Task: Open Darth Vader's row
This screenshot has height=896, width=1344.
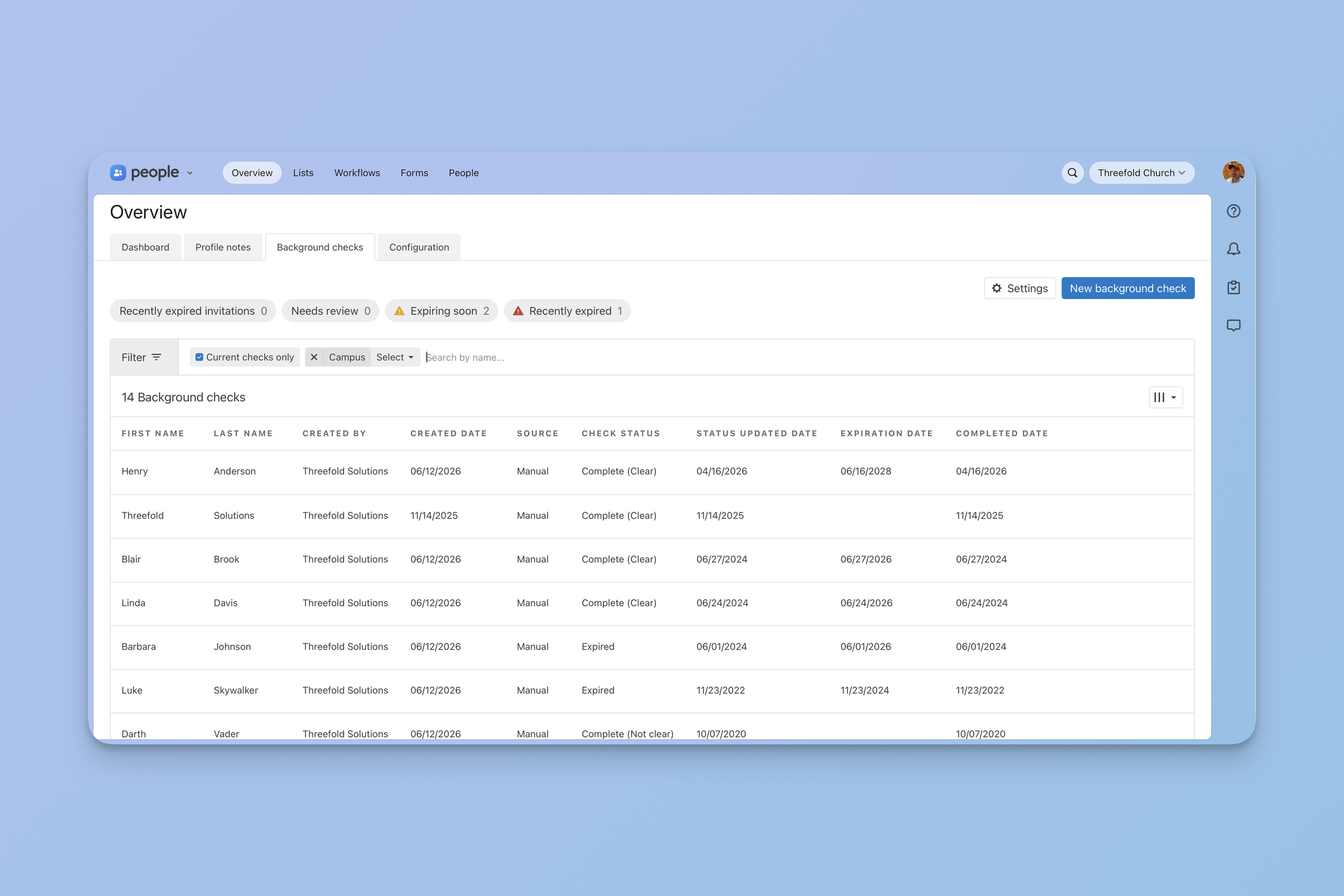Action: click(652, 727)
